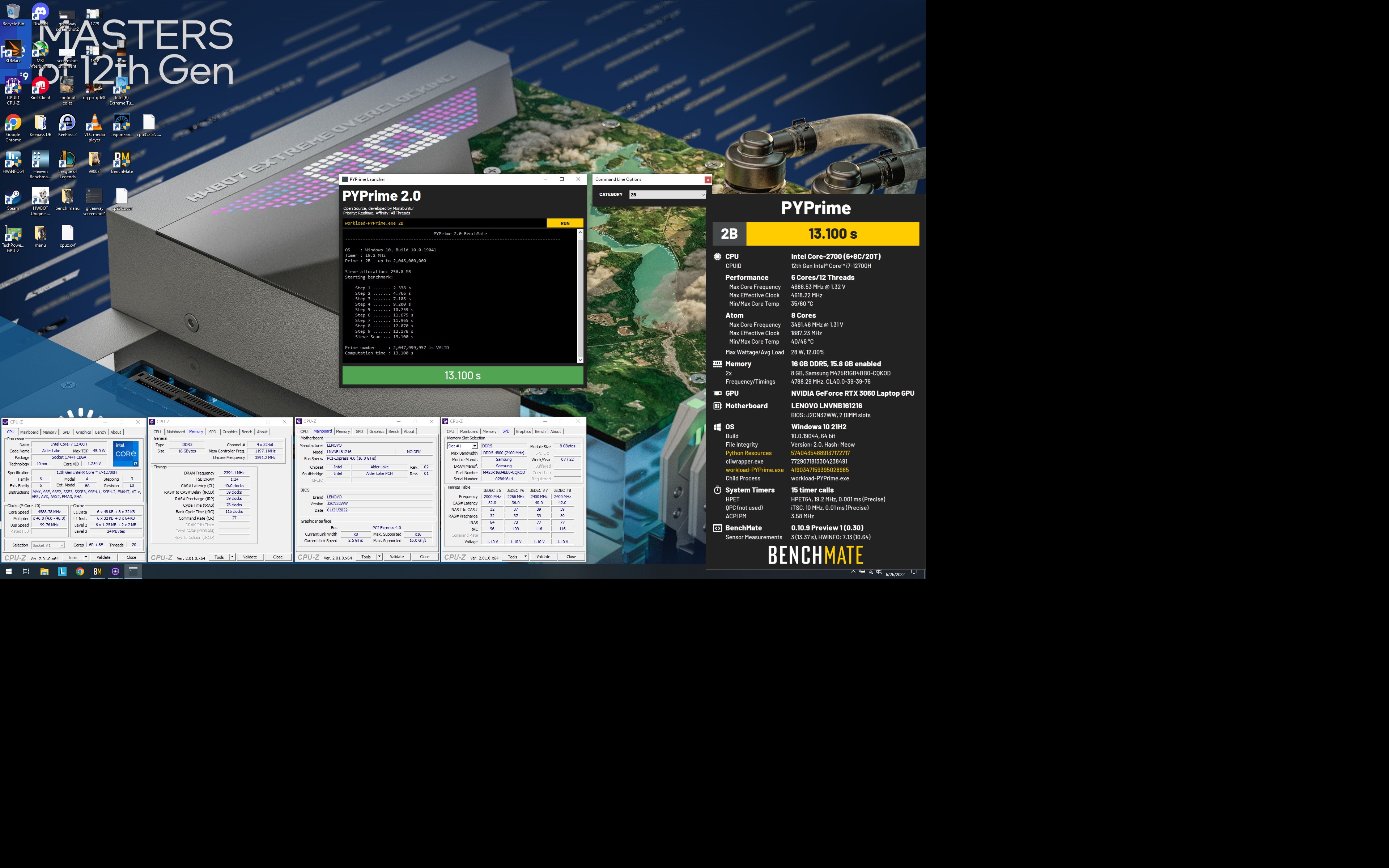Click the workload-PYPrime.exe yellow entry

pyautogui.click(x=754, y=470)
